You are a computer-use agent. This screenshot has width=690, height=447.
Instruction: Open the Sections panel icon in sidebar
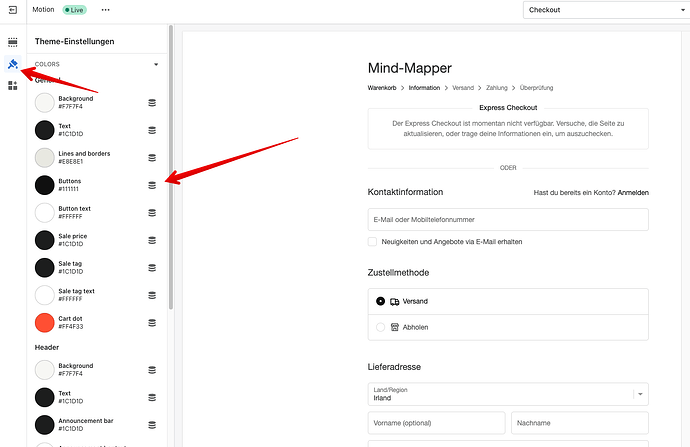click(x=13, y=42)
